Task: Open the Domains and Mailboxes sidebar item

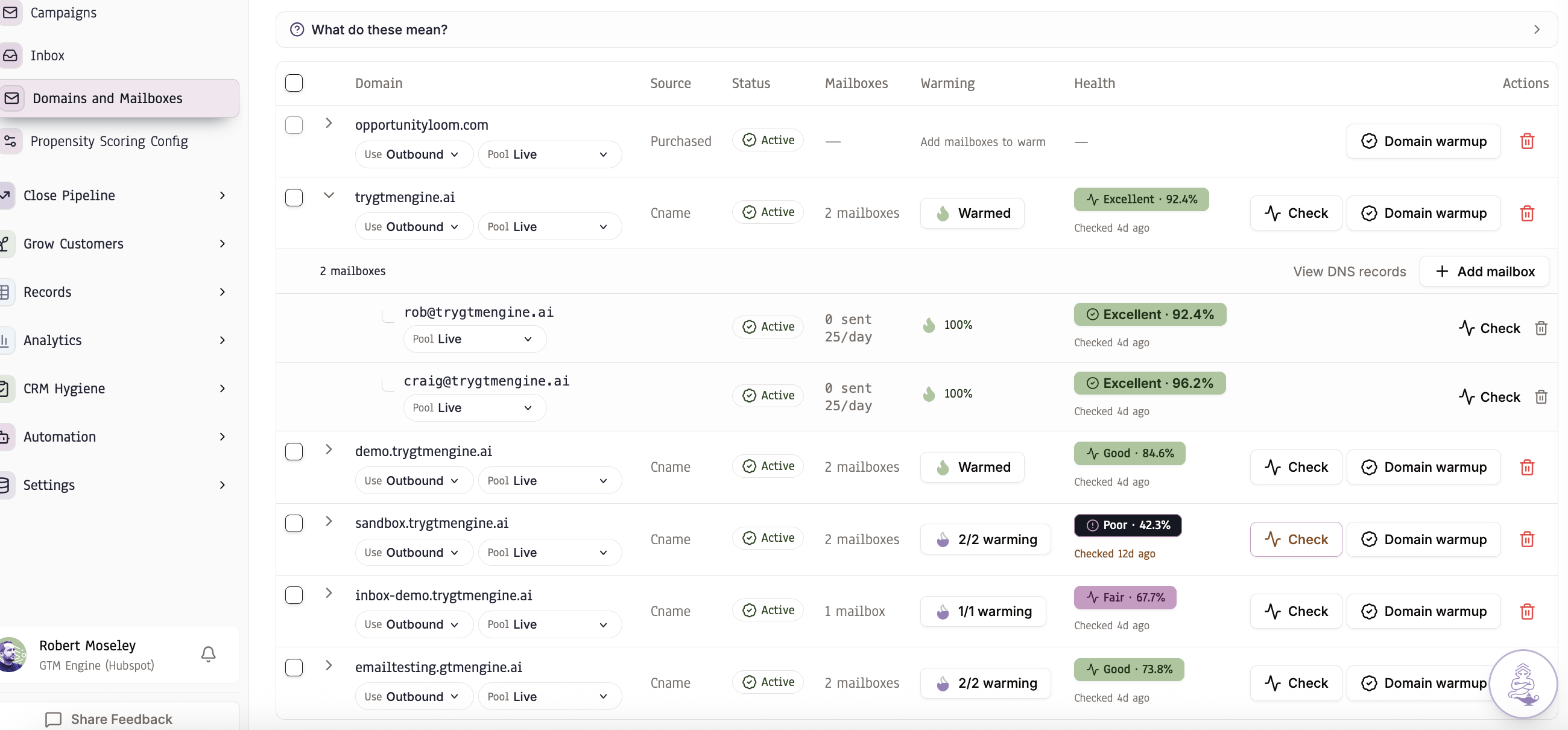Action: [119, 98]
